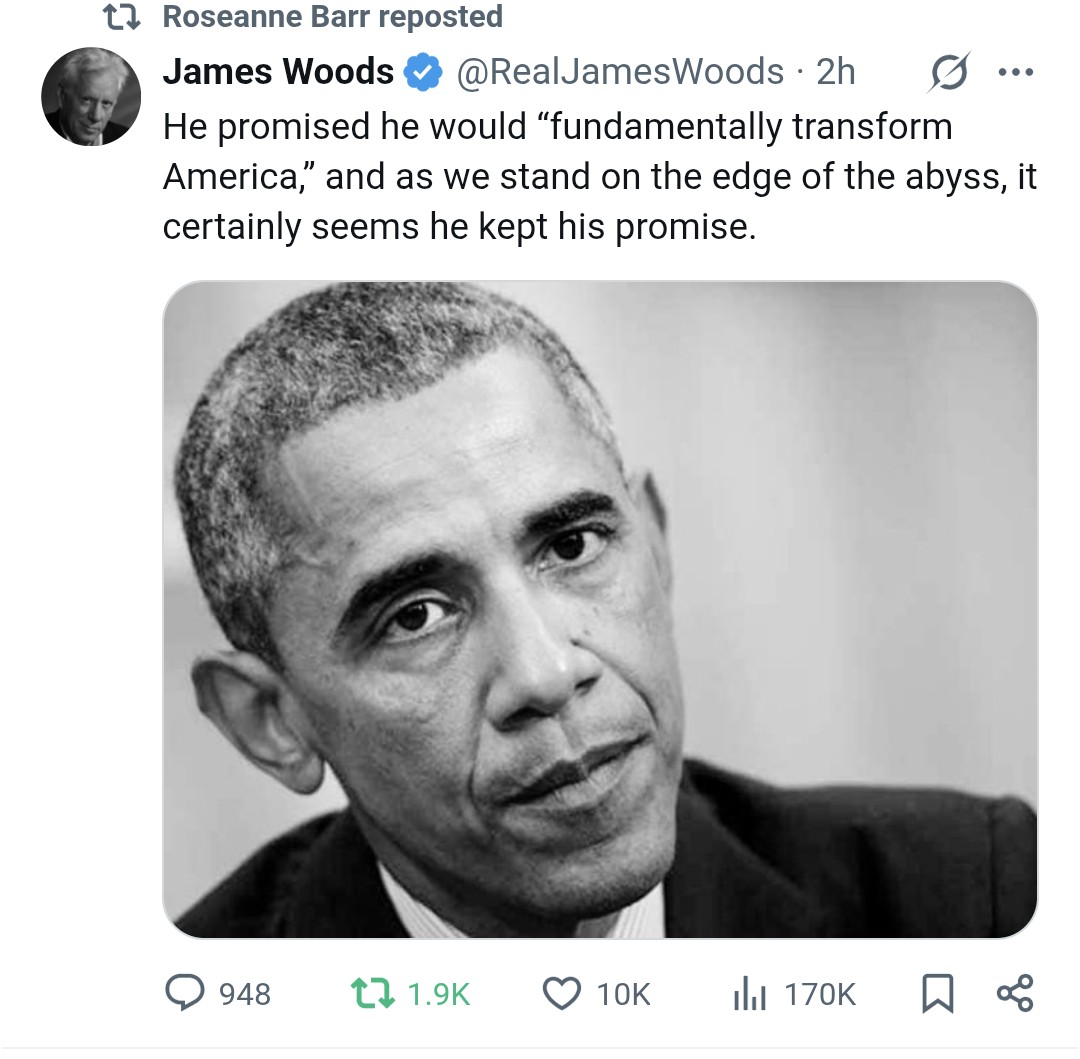Open the @RealJamesWoods handle link
Image resolution: width=1080 pixels, height=1059 pixels.
point(620,72)
